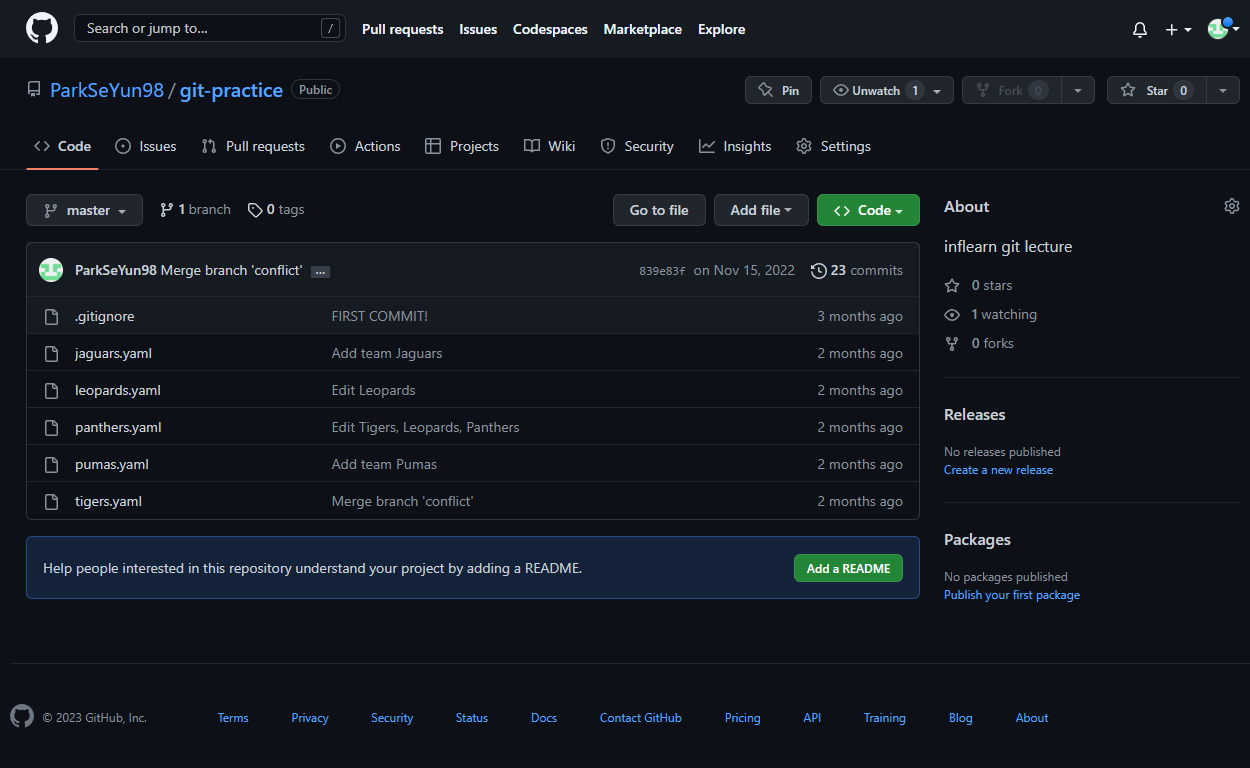
Task: Open the Star lists dropdown arrow
Action: (1223, 90)
